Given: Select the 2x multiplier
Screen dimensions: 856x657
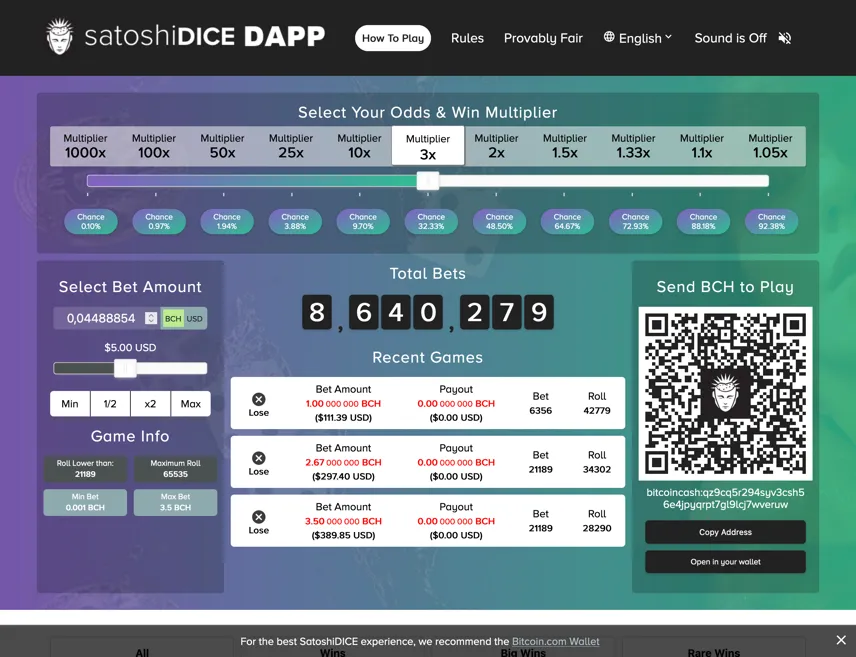Looking at the screenshot, I should [x=496, y=146].
